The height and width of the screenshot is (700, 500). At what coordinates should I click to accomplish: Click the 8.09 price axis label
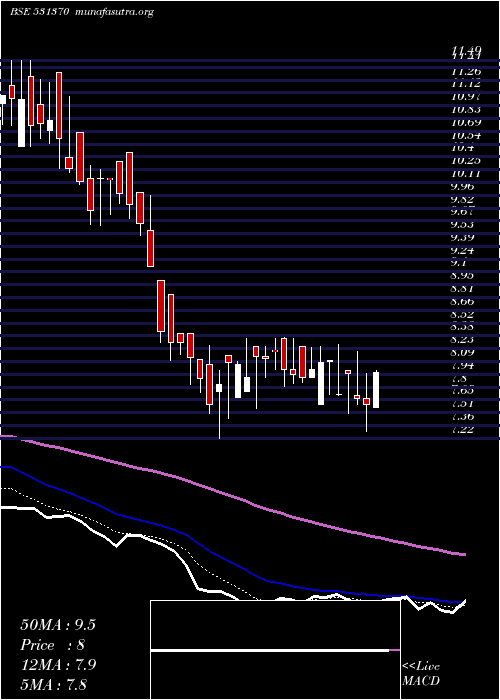click(x=463, y=353)
